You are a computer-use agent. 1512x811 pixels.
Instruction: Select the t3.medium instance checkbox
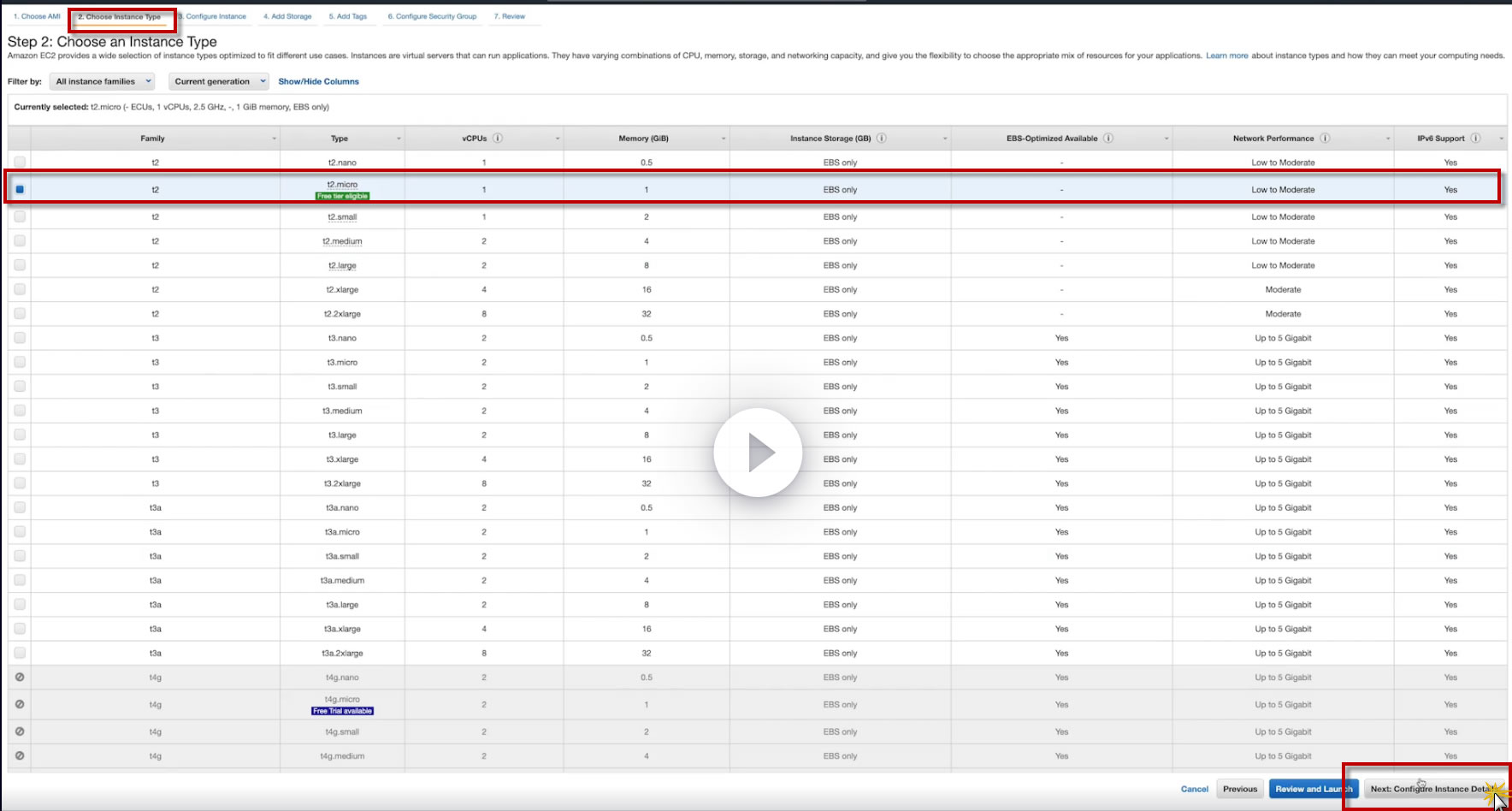pyautogui.click(x=20, y=411)
